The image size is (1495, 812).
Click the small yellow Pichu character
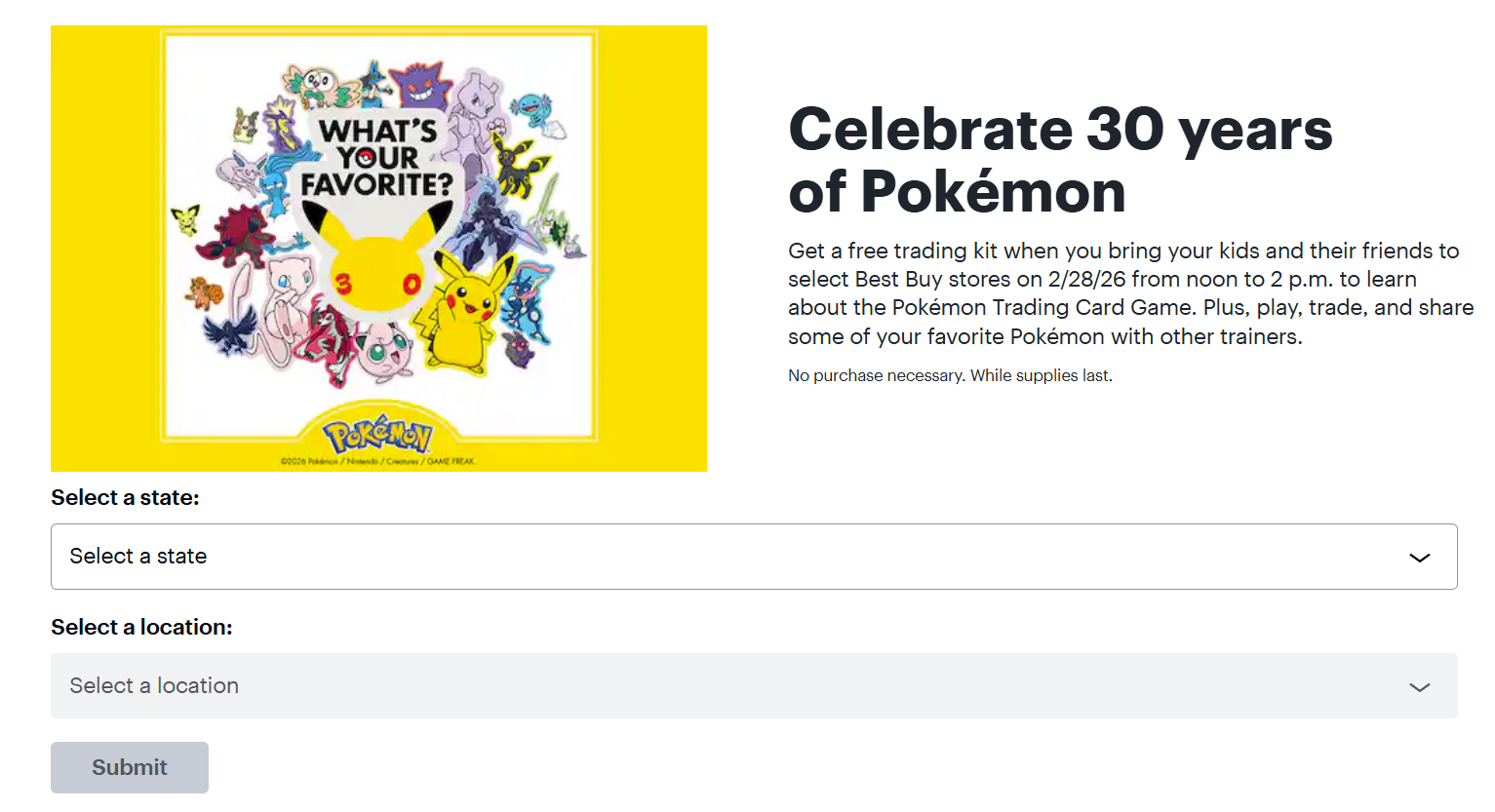185,219
